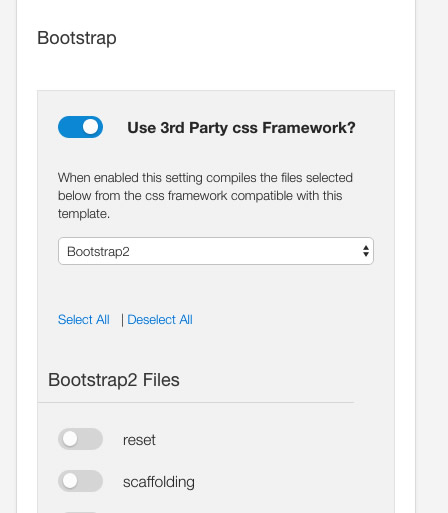
Task: Toggle the partially visible switch below scaffolding
Action: pyautogui.click(x=80, y=512)
